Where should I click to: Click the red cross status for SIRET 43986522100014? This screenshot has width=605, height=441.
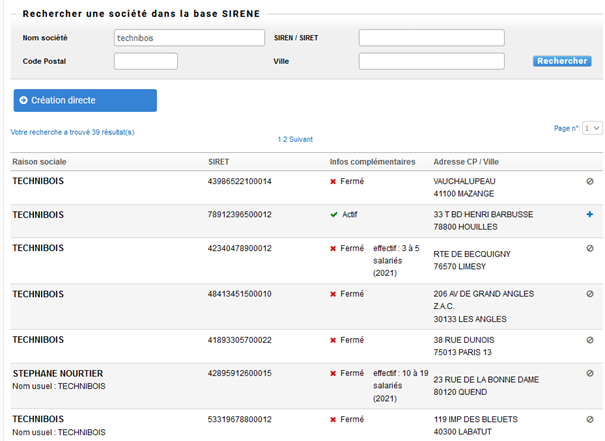tap(333, 181)
